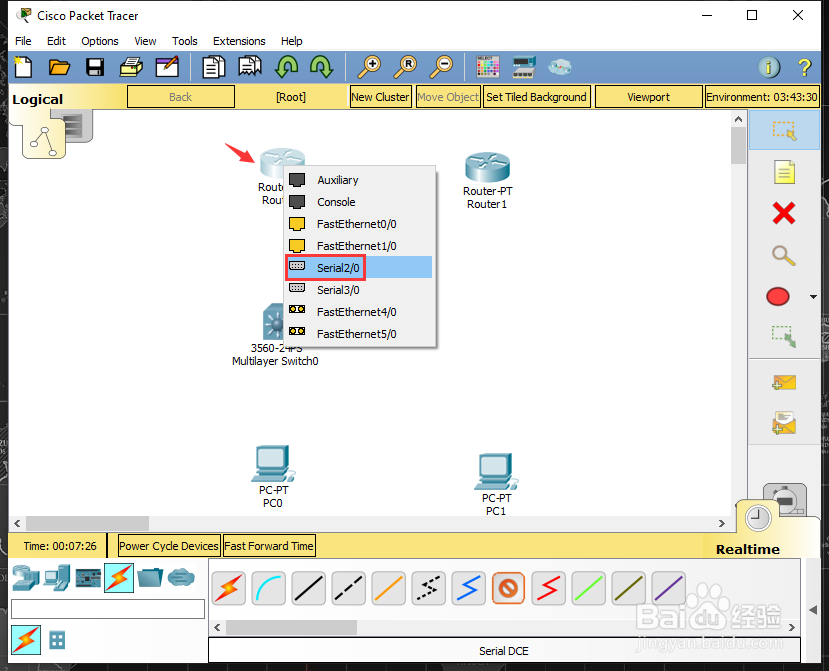Open the drawing palette icon

pos(487,67)
